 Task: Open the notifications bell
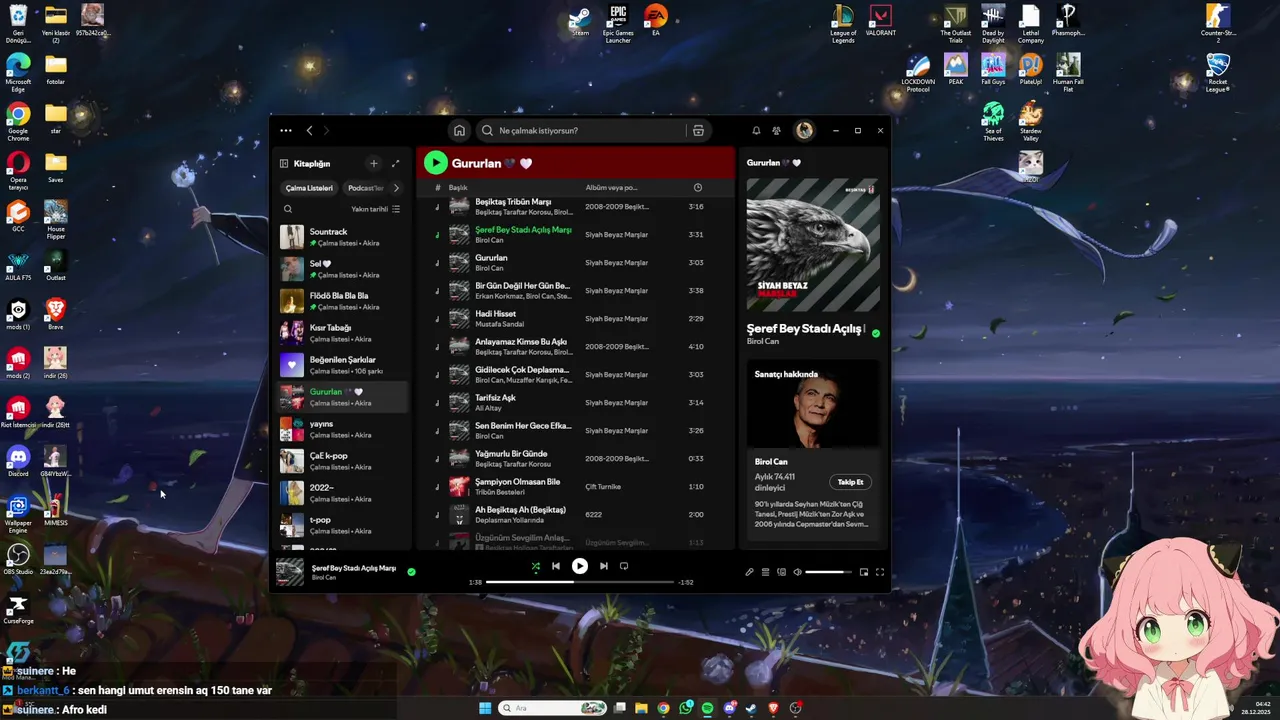(756, 130)
